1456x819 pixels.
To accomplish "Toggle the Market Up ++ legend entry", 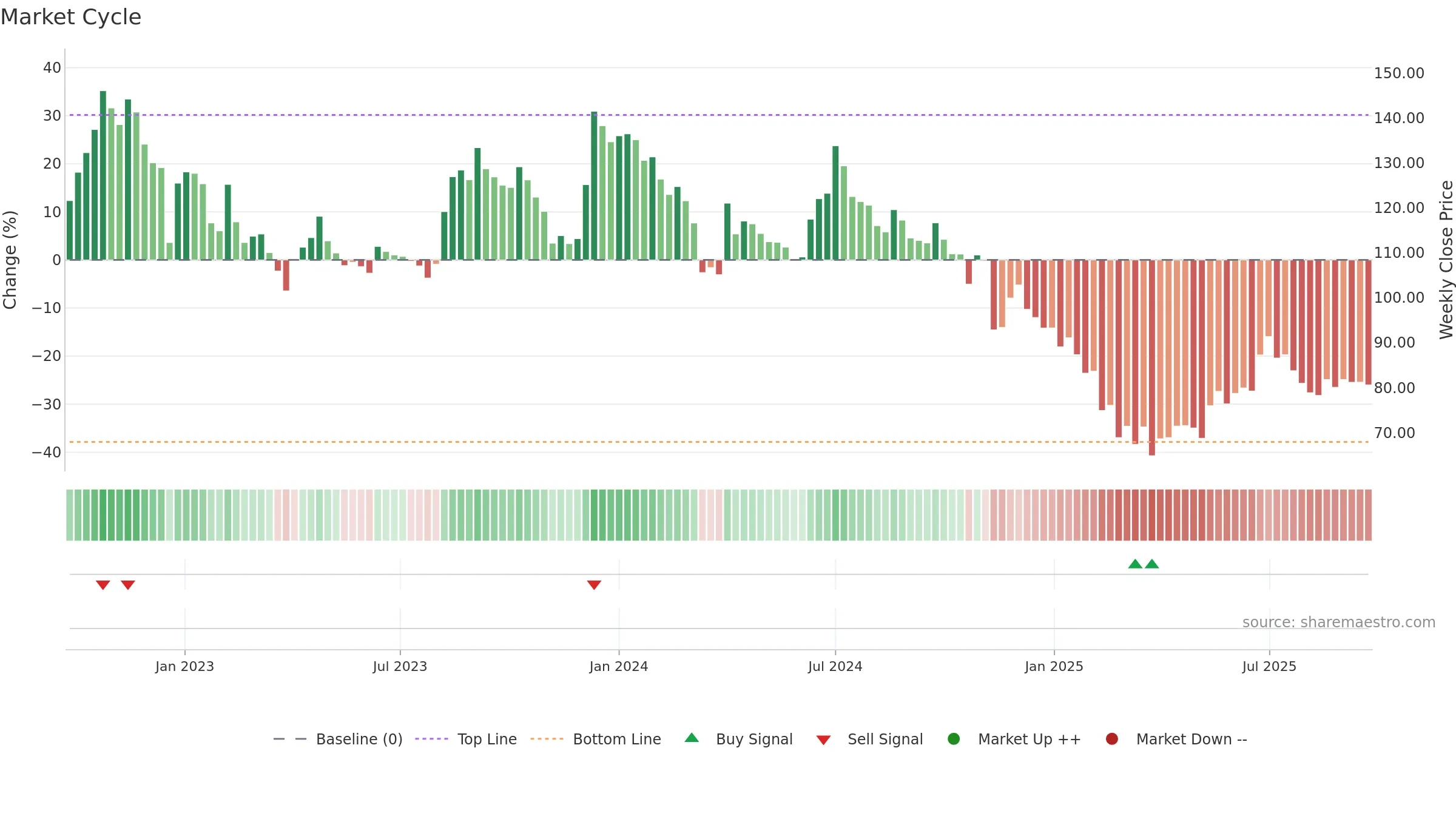I will click(1014, 739).
